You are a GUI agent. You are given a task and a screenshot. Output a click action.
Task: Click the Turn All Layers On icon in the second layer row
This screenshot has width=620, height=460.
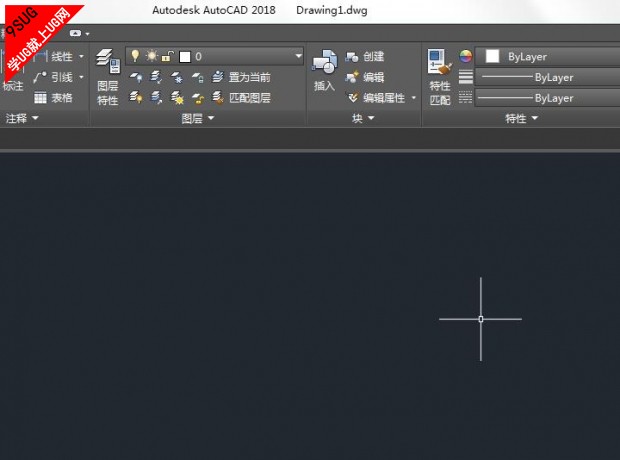coord(136,97)
